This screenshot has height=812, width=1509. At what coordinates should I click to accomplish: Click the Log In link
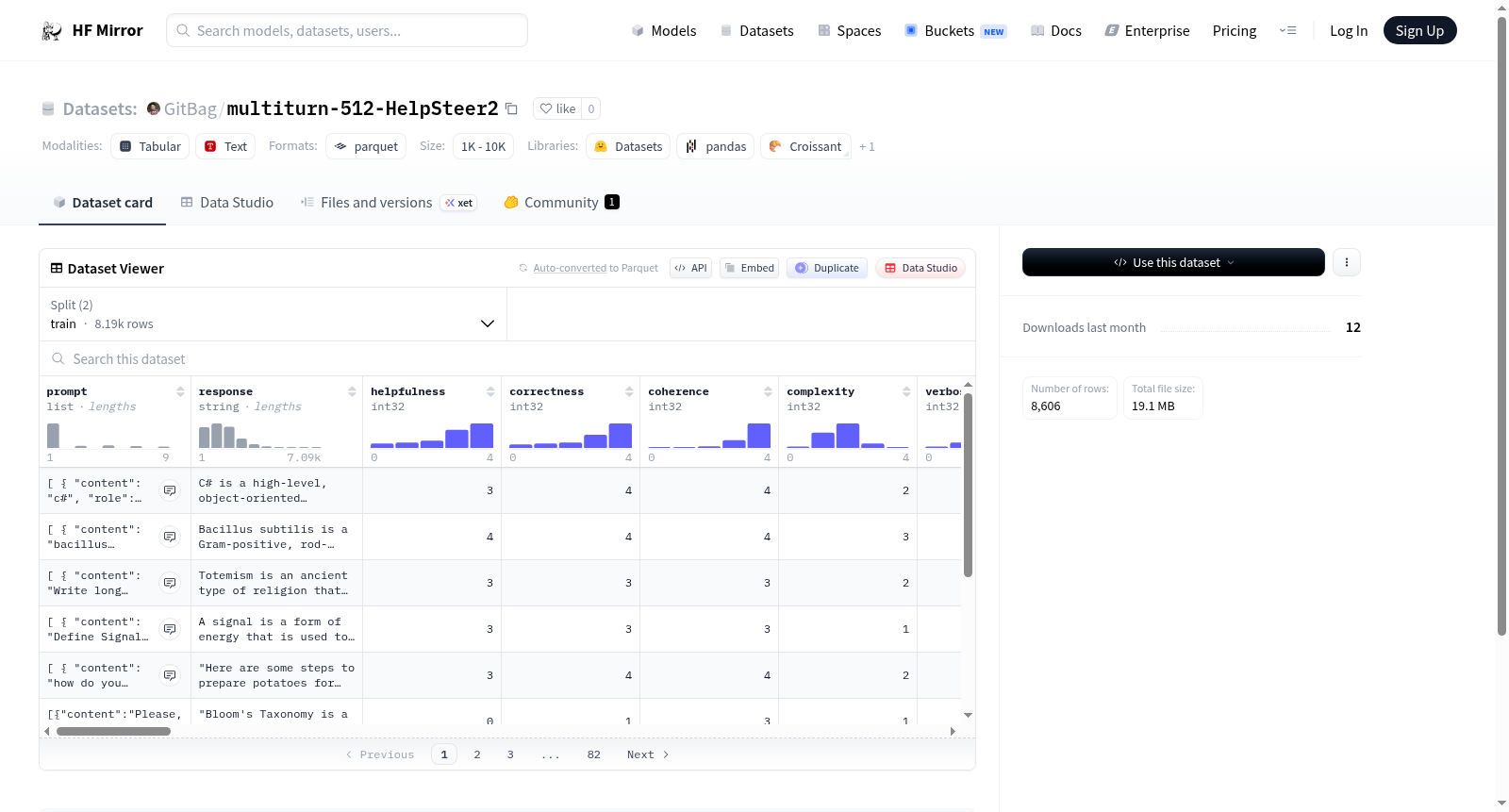[1349, 31]
